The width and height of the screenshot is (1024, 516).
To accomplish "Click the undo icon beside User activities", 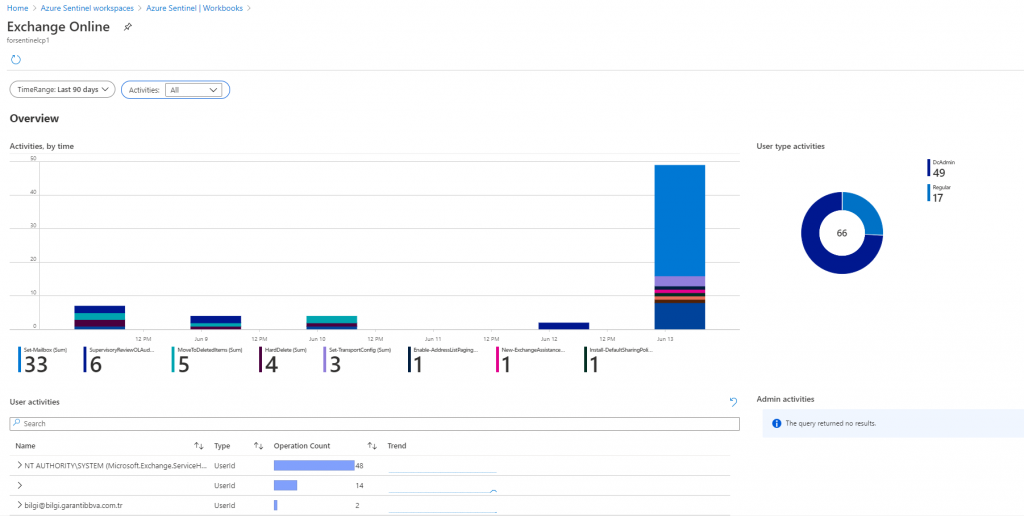I will click(733, 402).
